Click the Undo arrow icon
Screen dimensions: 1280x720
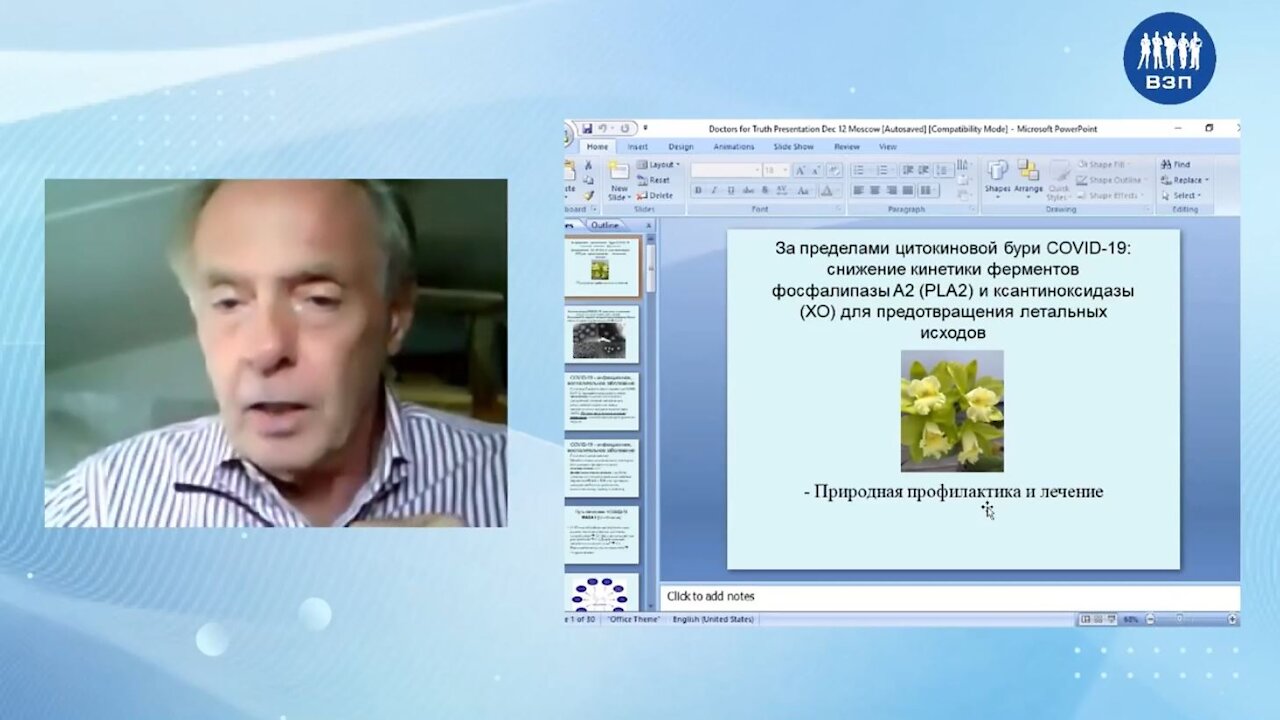pyautogui.click(x=602, y=129)
